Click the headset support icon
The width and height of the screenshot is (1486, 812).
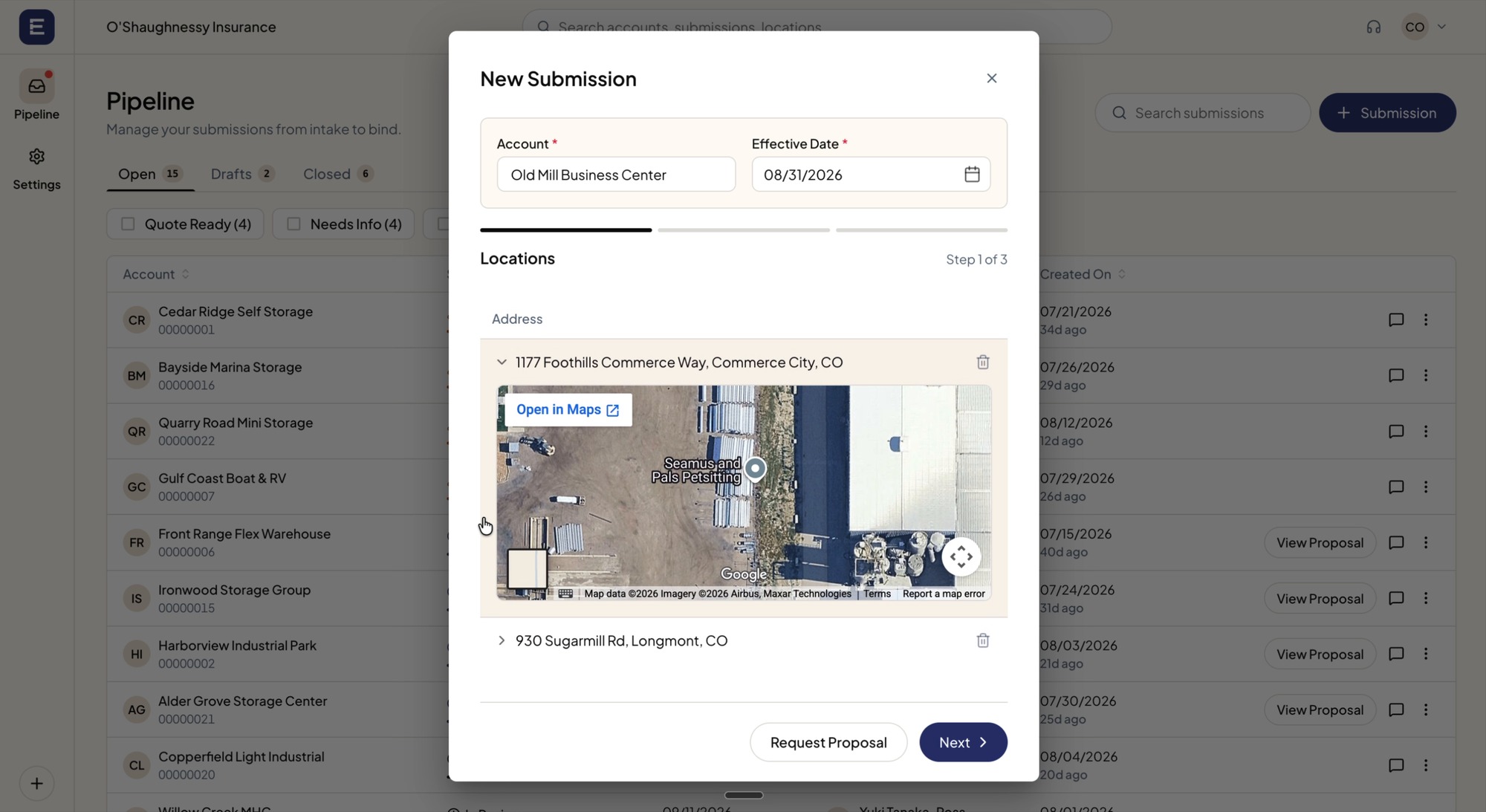[1373, 27]
